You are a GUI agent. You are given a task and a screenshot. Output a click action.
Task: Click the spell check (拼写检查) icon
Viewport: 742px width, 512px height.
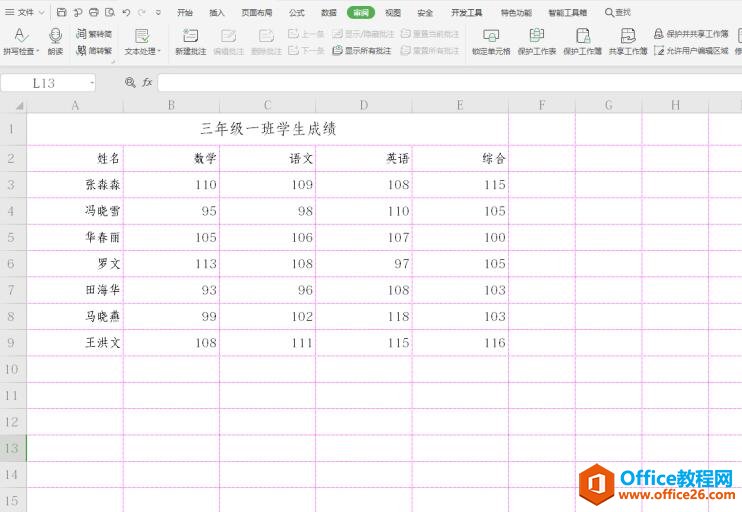tap(21, 35)
